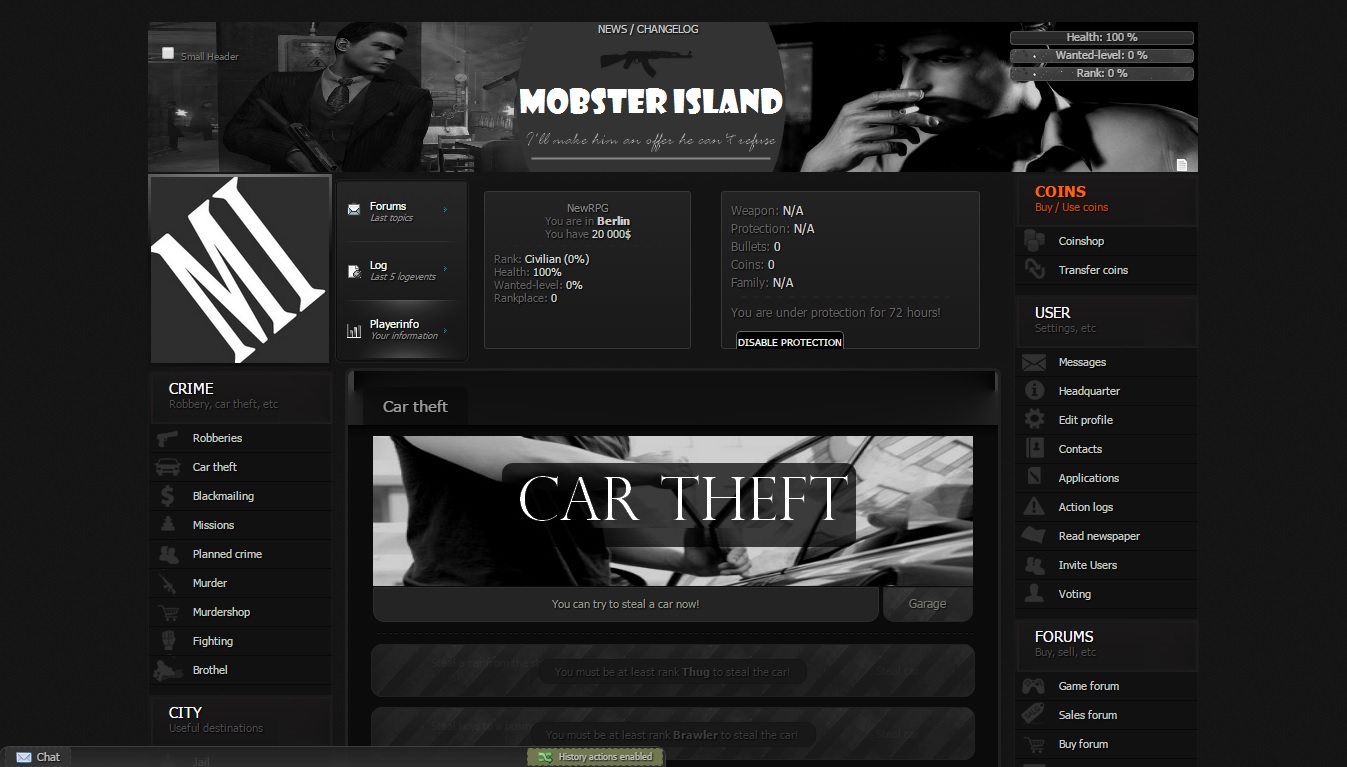
Task: Open Coinshop link
Action: click(x=1081, y=241)
